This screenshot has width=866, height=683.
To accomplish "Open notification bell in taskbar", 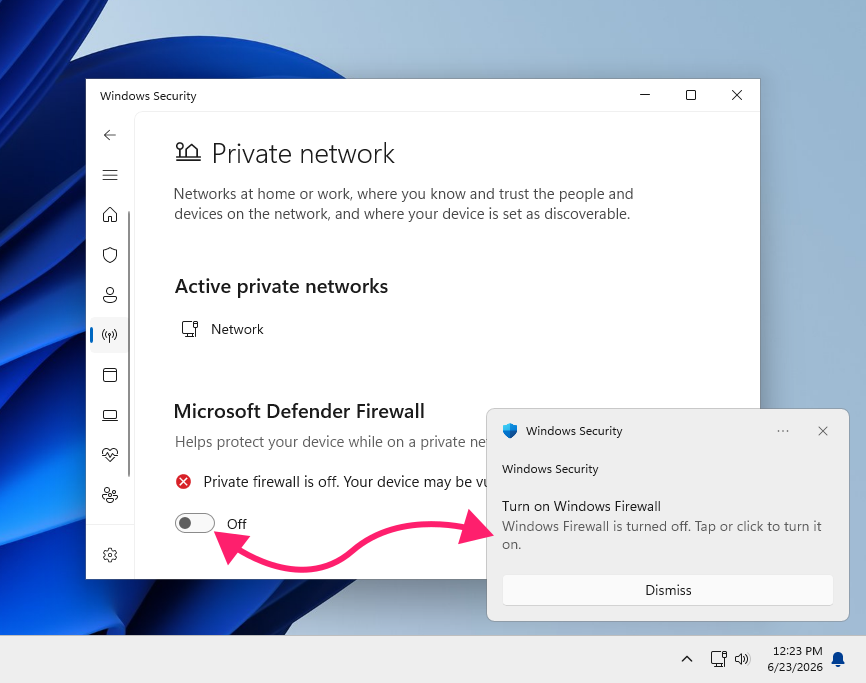I will tap(838, 659).
